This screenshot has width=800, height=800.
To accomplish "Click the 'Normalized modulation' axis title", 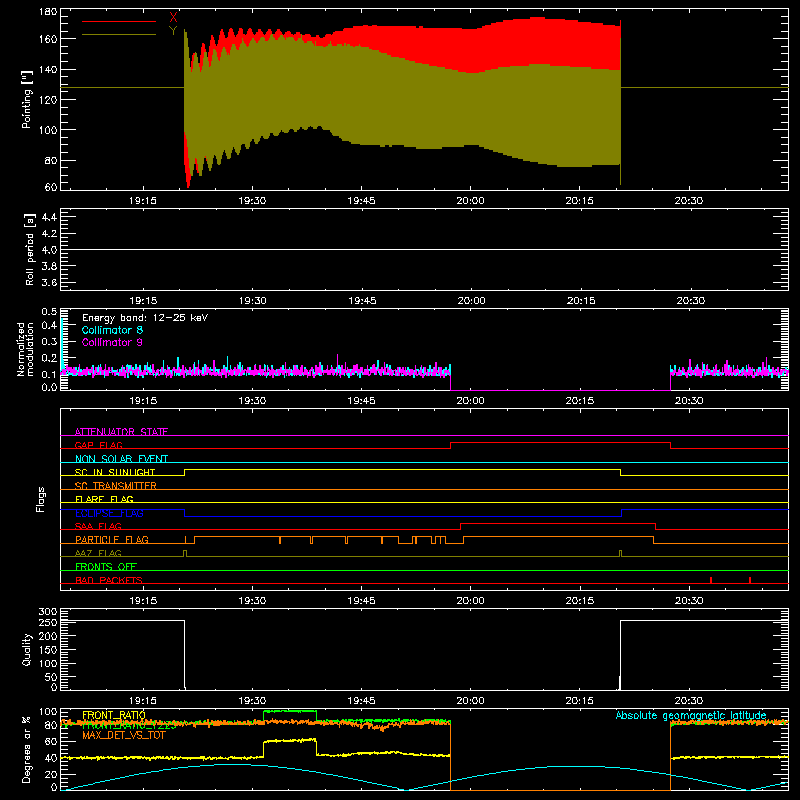I will 24,349.
